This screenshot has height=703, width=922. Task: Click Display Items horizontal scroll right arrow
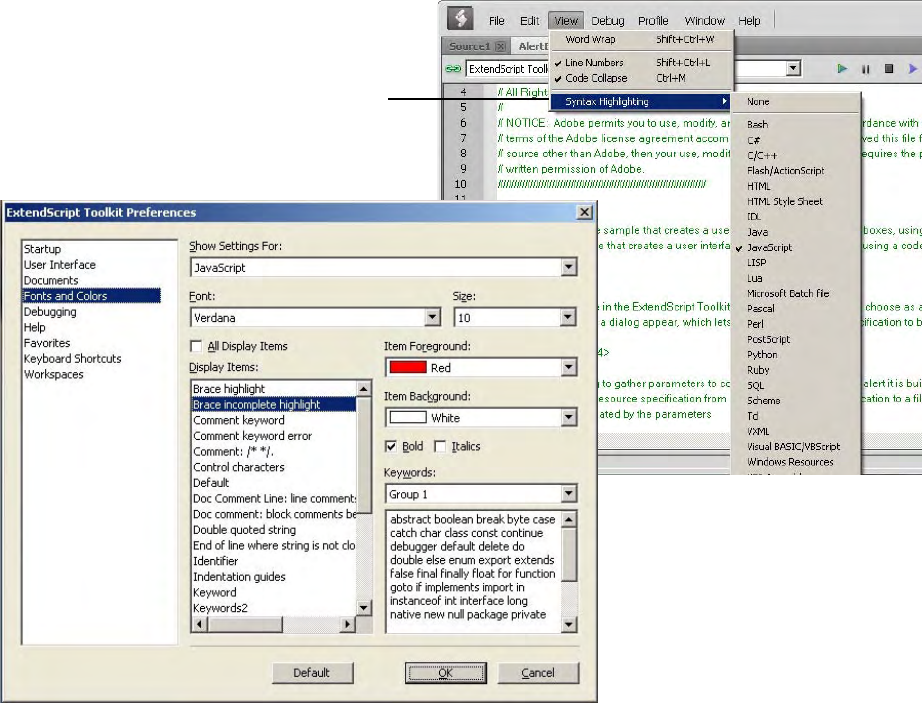pos(349,624)
